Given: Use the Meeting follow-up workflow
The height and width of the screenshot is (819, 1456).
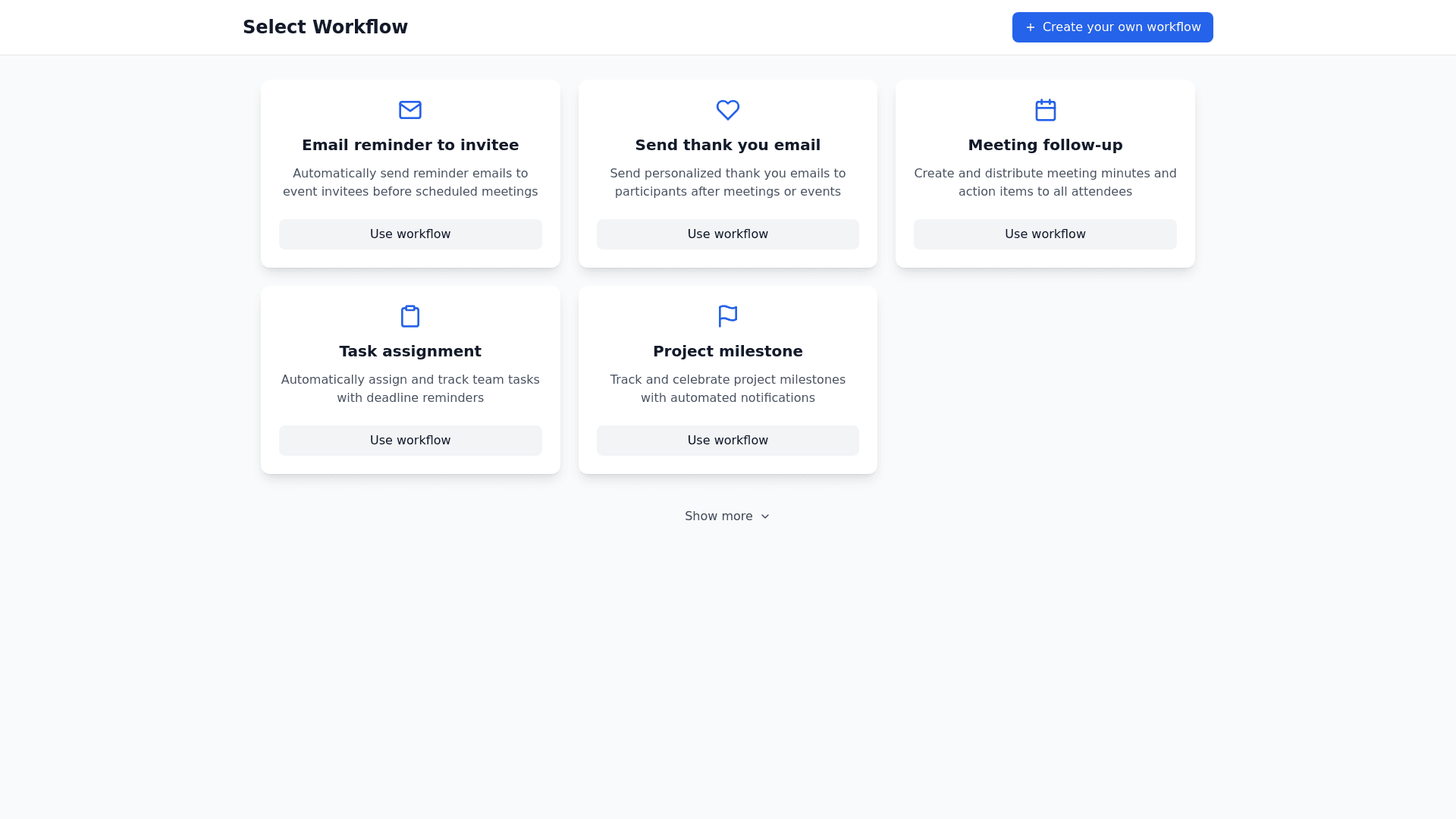Looking at the screenshot, I should (x=1045, y=234).
